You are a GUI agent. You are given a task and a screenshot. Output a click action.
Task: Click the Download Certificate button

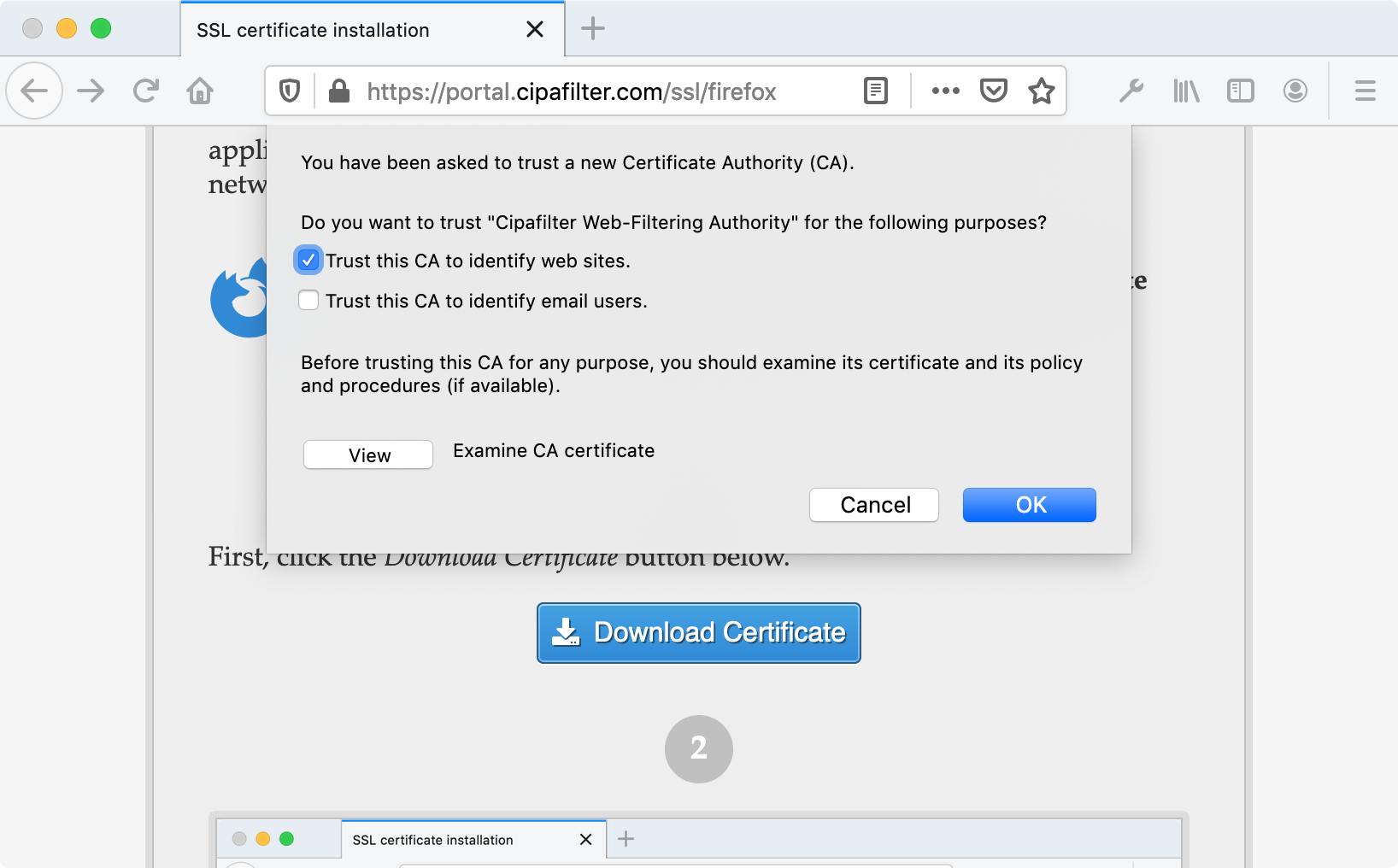click(x=698, y=632)
